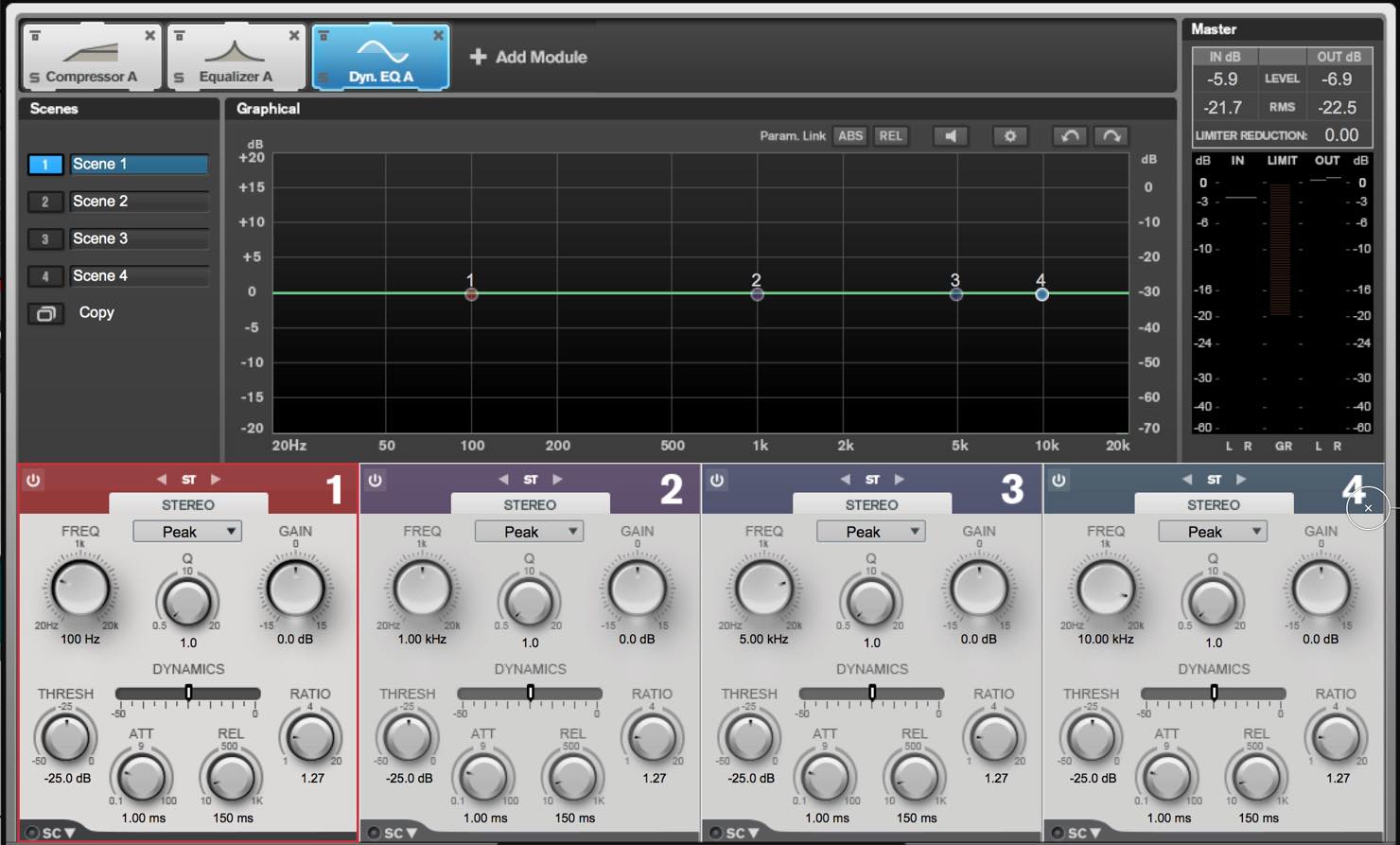Click the bypass icon on the Dyn. EQ A module
The image size is (1400, 845).
pyautogui.click(x=324, y=36)
